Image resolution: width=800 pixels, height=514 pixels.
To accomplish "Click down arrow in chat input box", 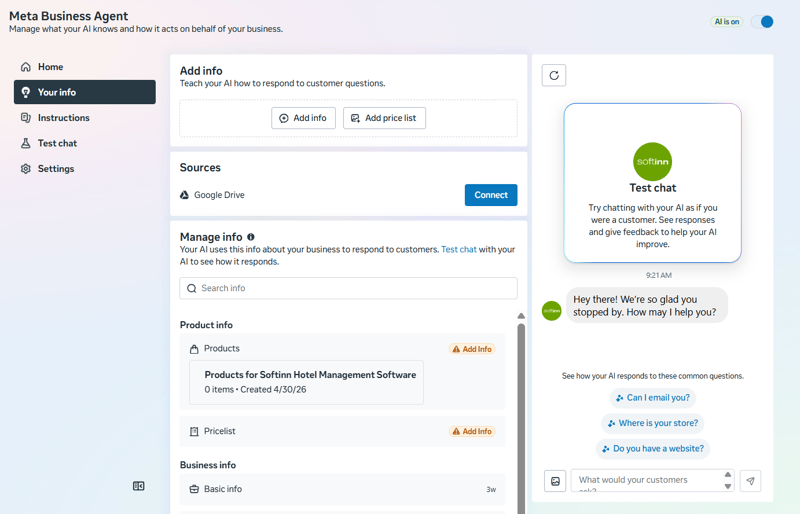I will [728, 486].
